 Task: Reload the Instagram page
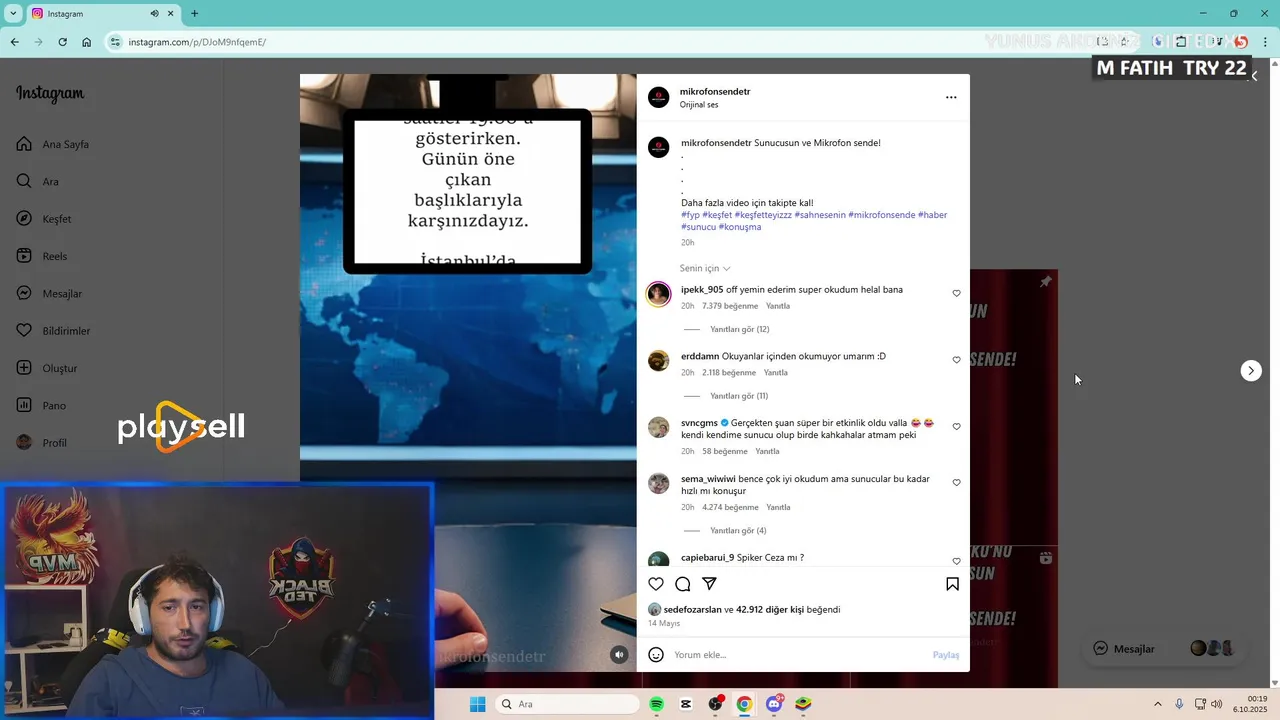[62, 42]
